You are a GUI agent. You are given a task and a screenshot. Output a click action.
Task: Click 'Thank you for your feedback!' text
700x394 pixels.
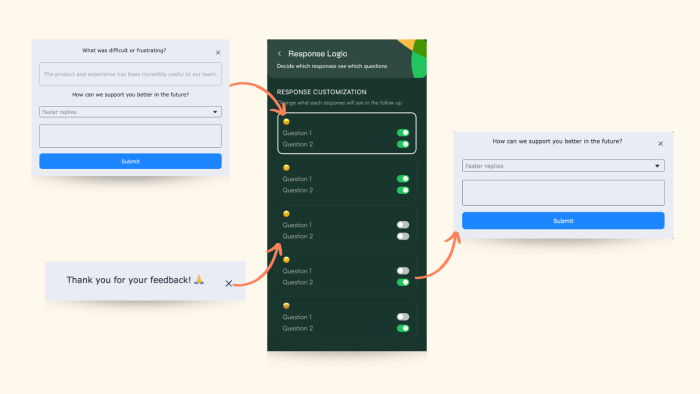(129, 280)
